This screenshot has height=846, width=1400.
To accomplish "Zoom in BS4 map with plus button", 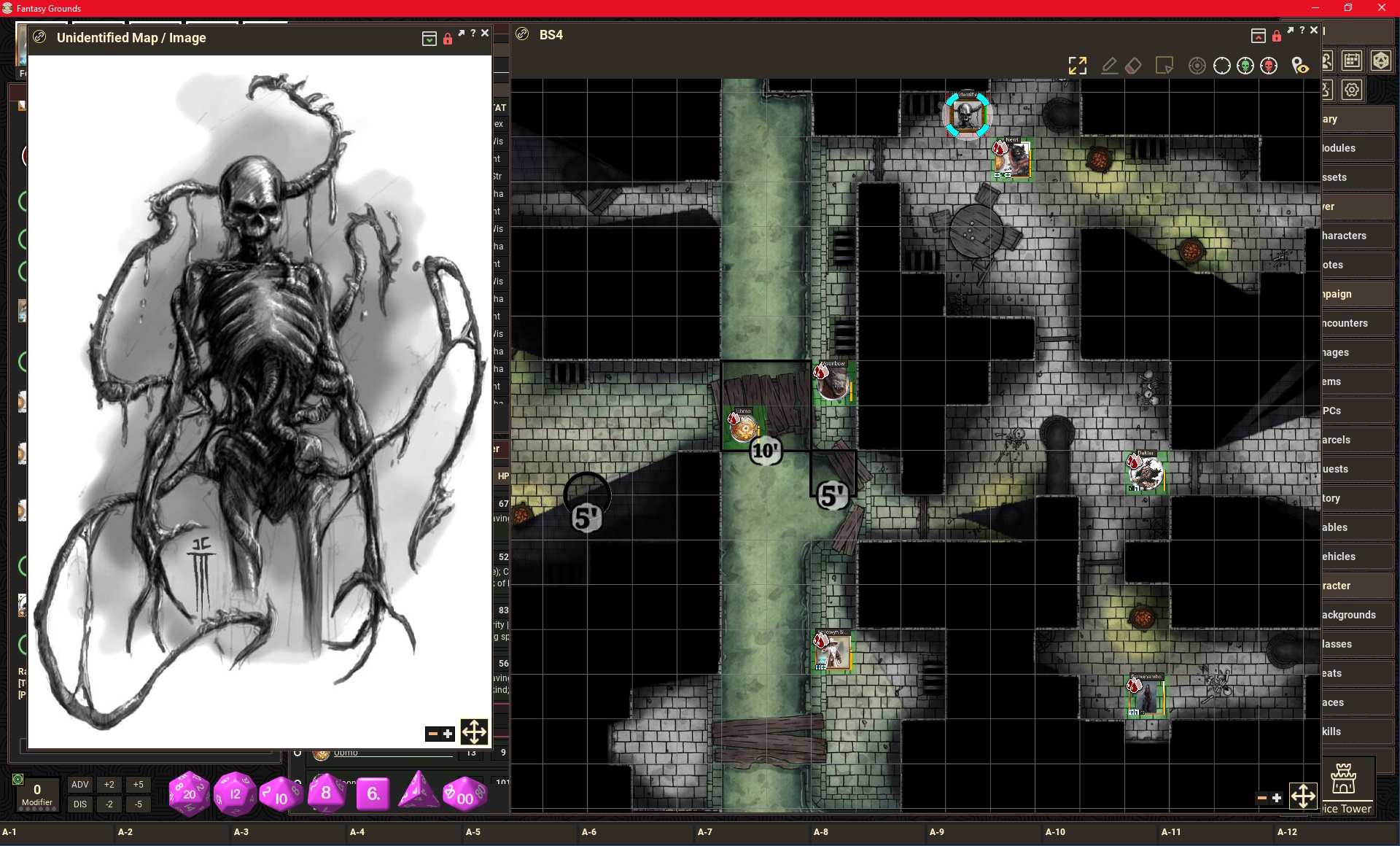I will 1277,798.
